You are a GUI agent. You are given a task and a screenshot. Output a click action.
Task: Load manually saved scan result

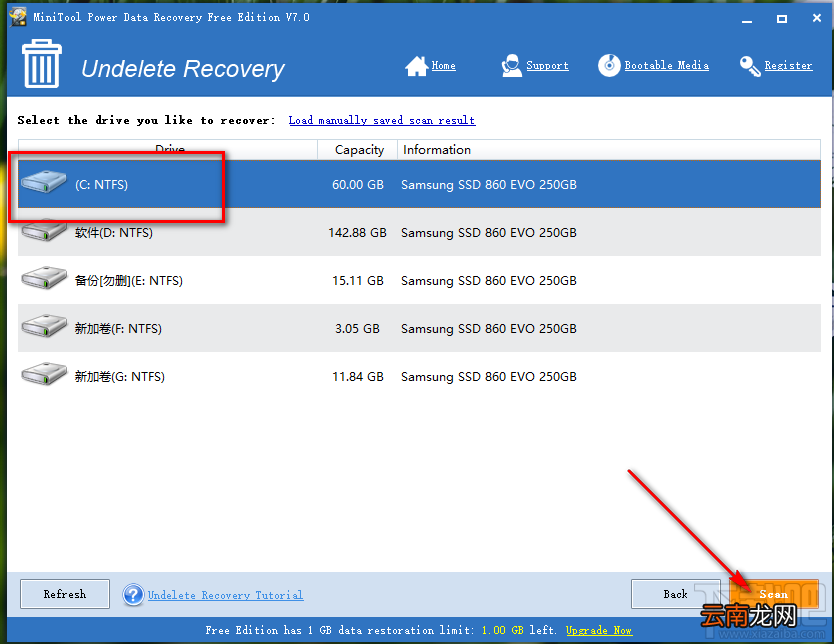(x=382, y=120)
